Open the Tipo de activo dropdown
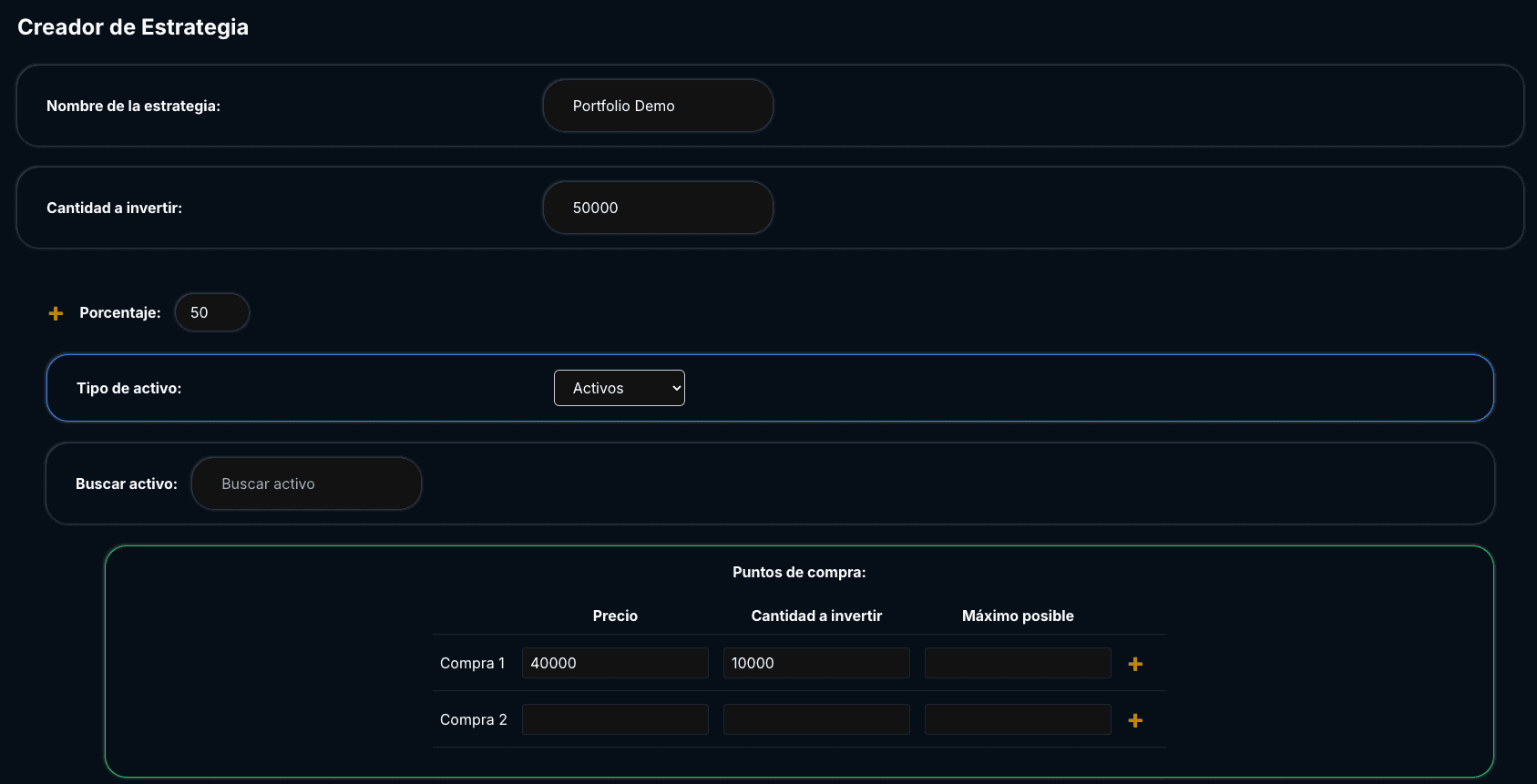1537x784 pixels. click(x=620, y=388)
